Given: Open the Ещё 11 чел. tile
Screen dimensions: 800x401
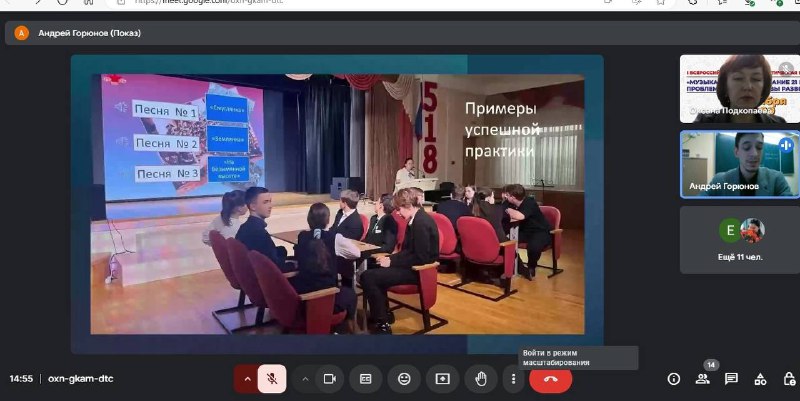Looking at the screenshot, I should coord(740,240).
